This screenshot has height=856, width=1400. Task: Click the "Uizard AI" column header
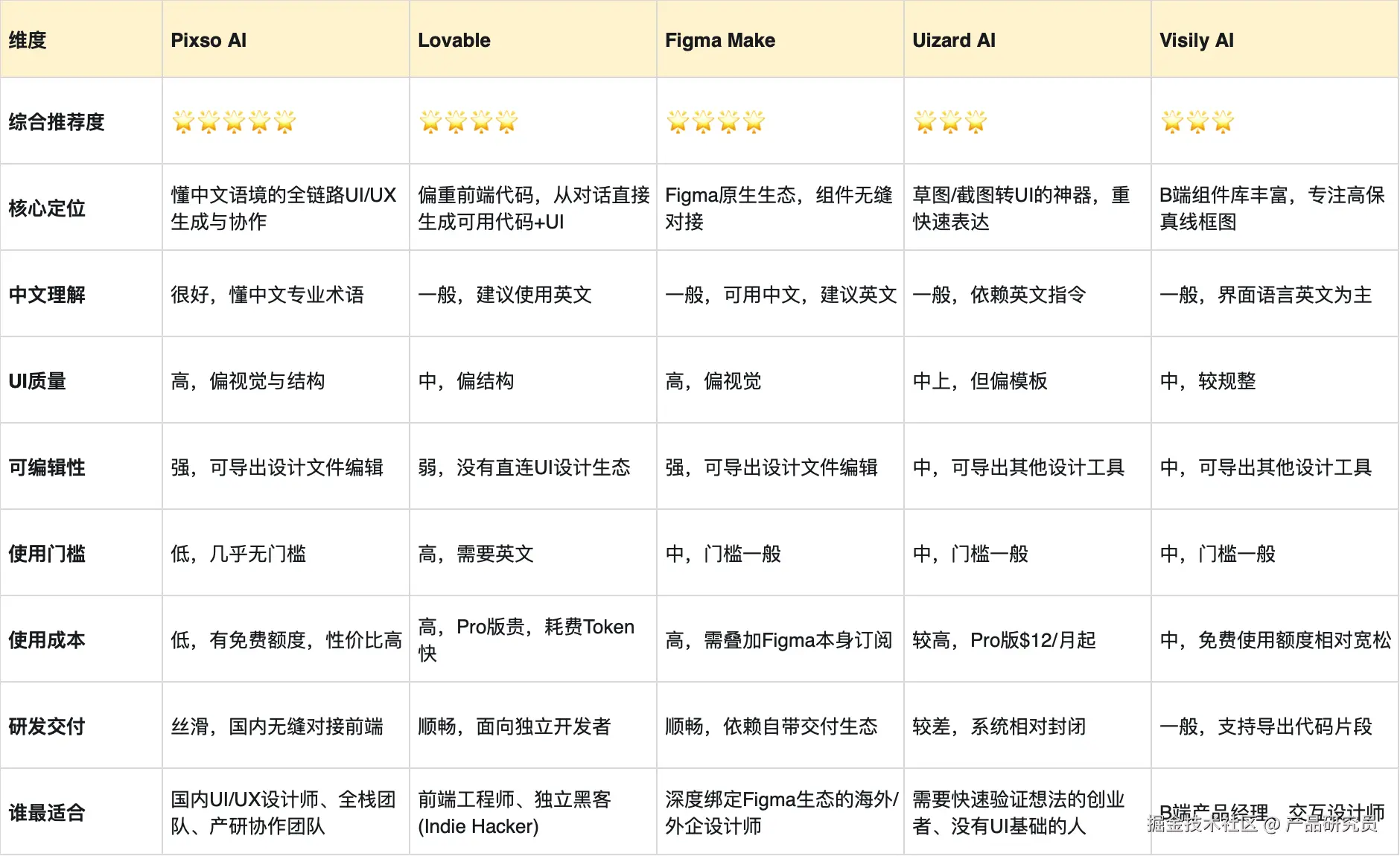[1028, 39]
